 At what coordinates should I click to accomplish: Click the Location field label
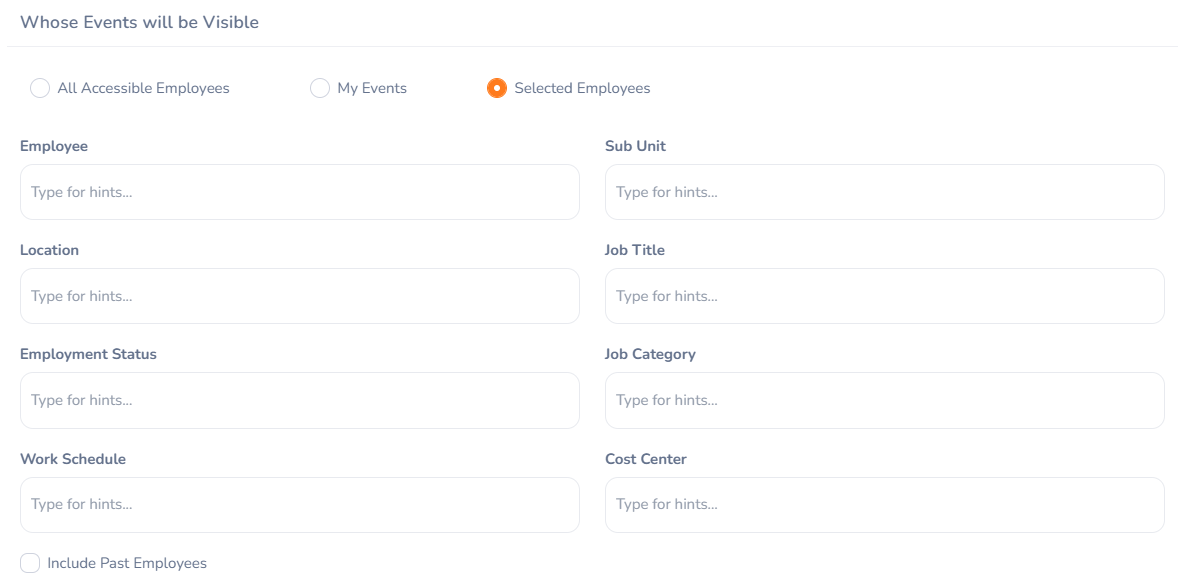pyautogui.click(x=49, y=250)
